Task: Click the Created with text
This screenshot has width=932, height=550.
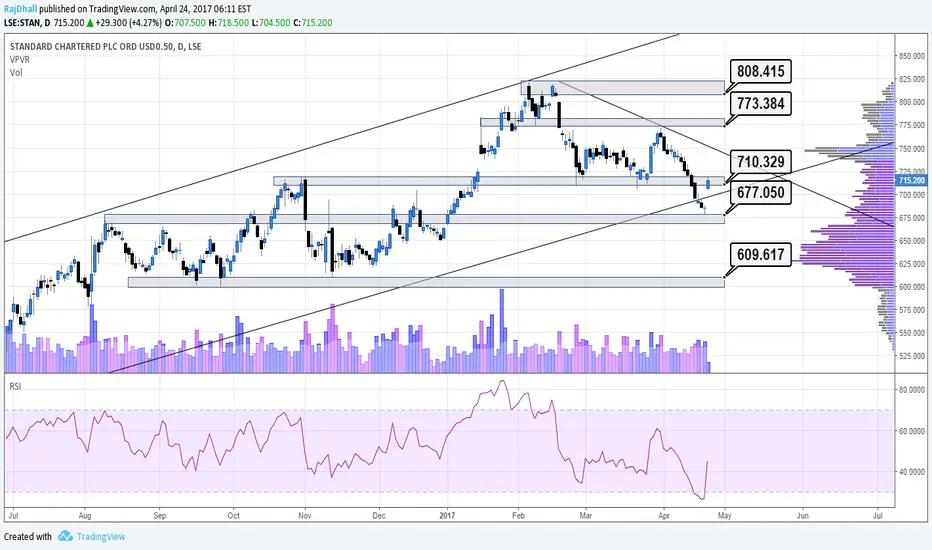Action: click(27, 536)
